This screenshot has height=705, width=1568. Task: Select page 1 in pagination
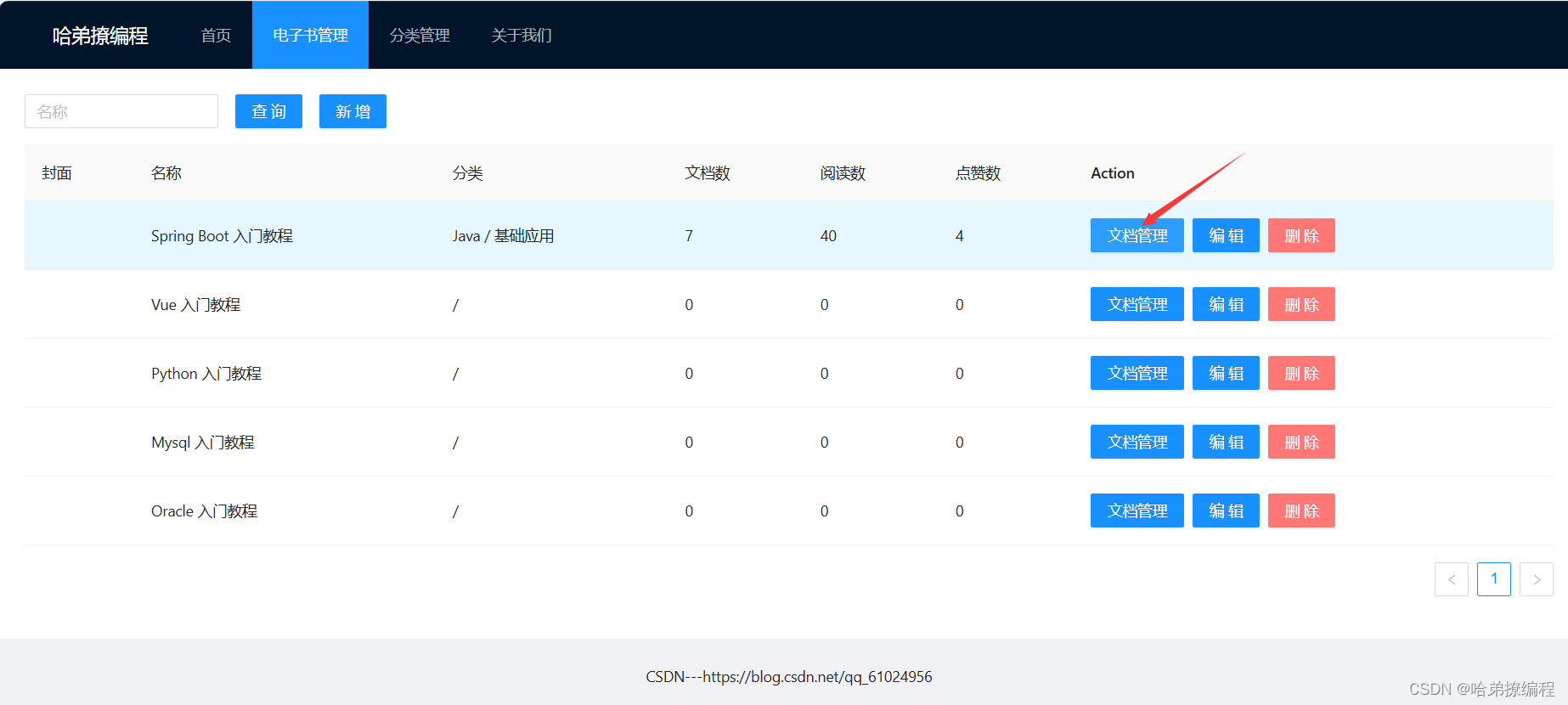[x=1494, y=579]
